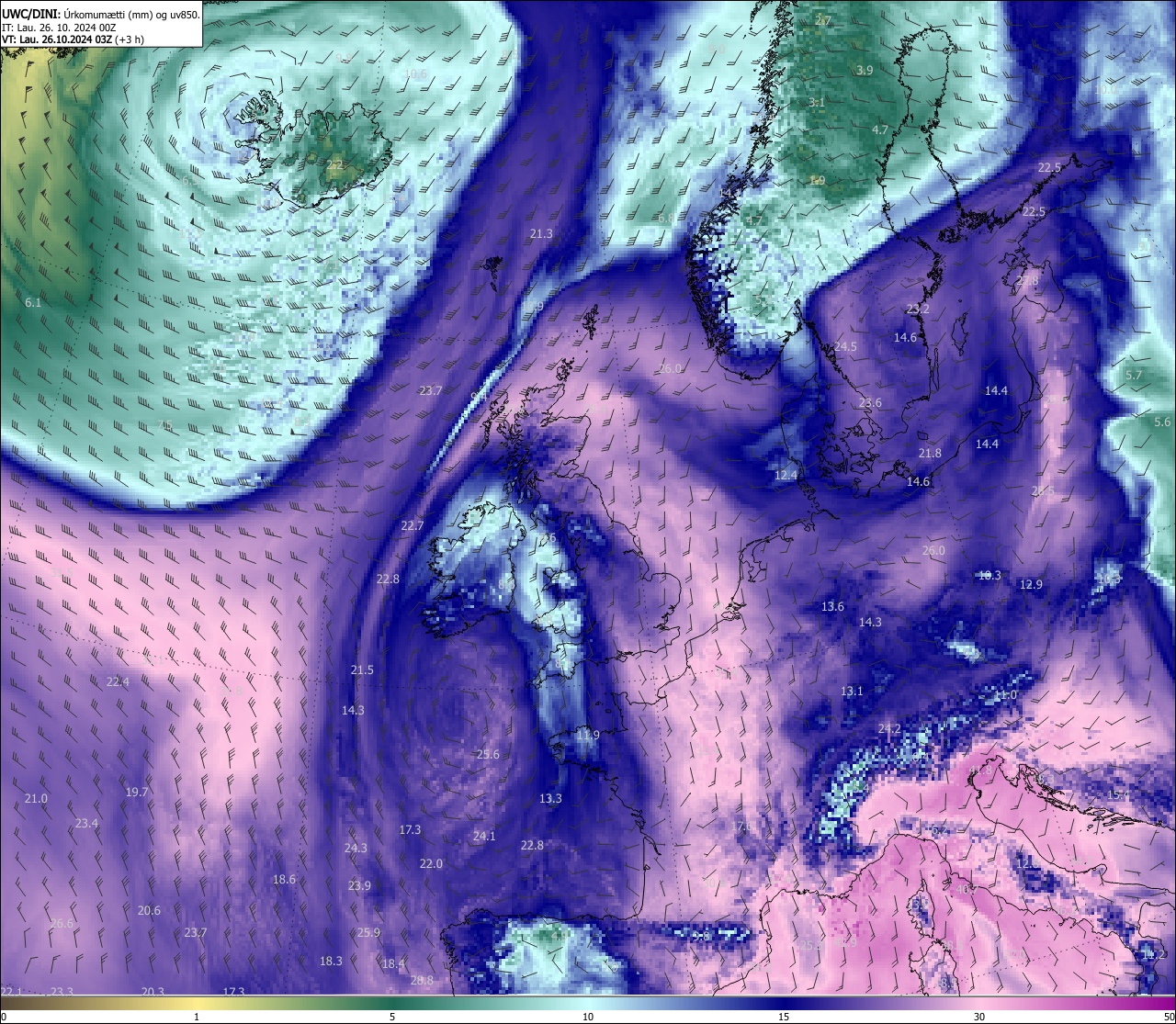Click the 3.1 value over Scandinavia
Viewport: 1176px width, 1024px height.
[816, 102]
